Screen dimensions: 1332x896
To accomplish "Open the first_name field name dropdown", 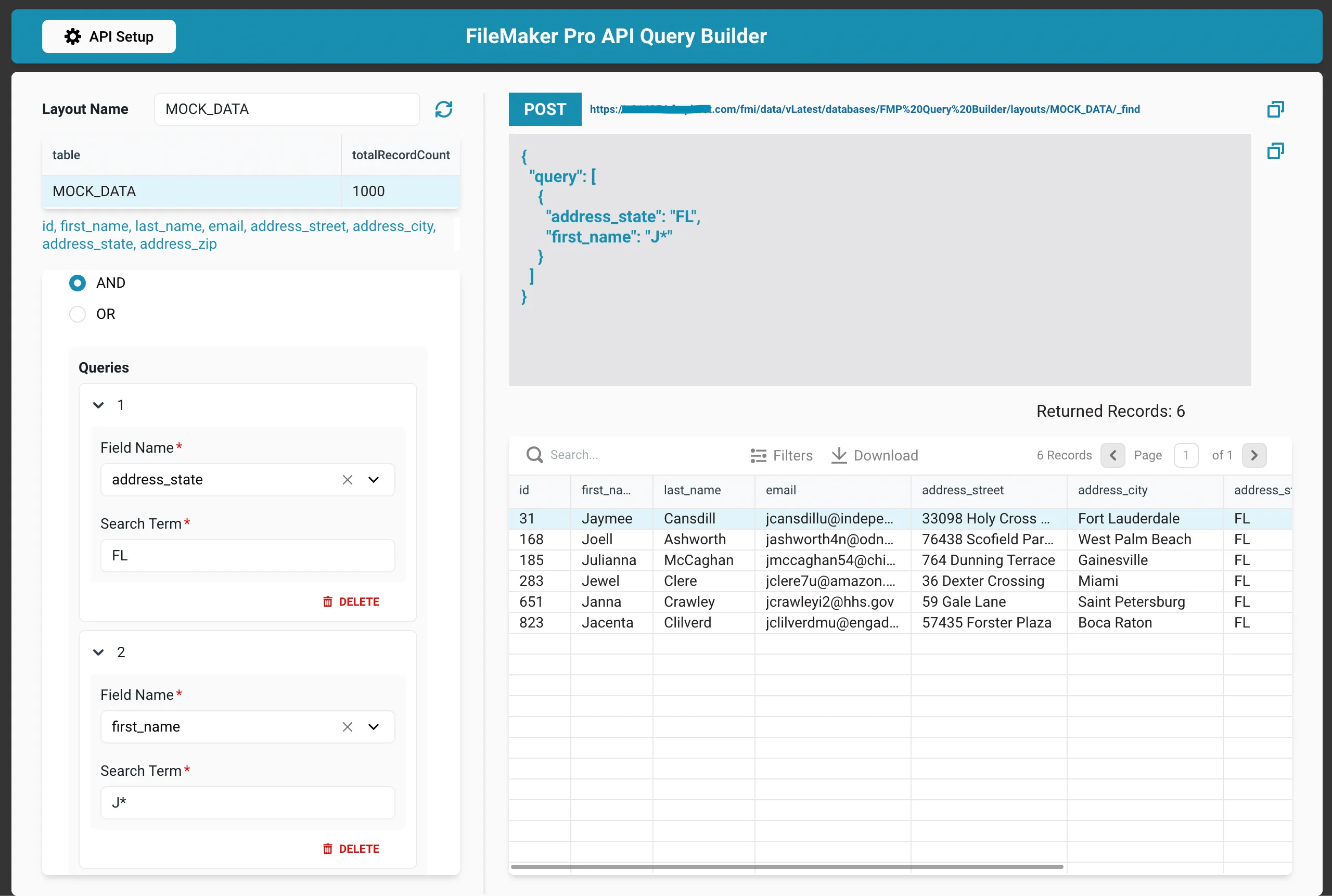I will 374,727.
